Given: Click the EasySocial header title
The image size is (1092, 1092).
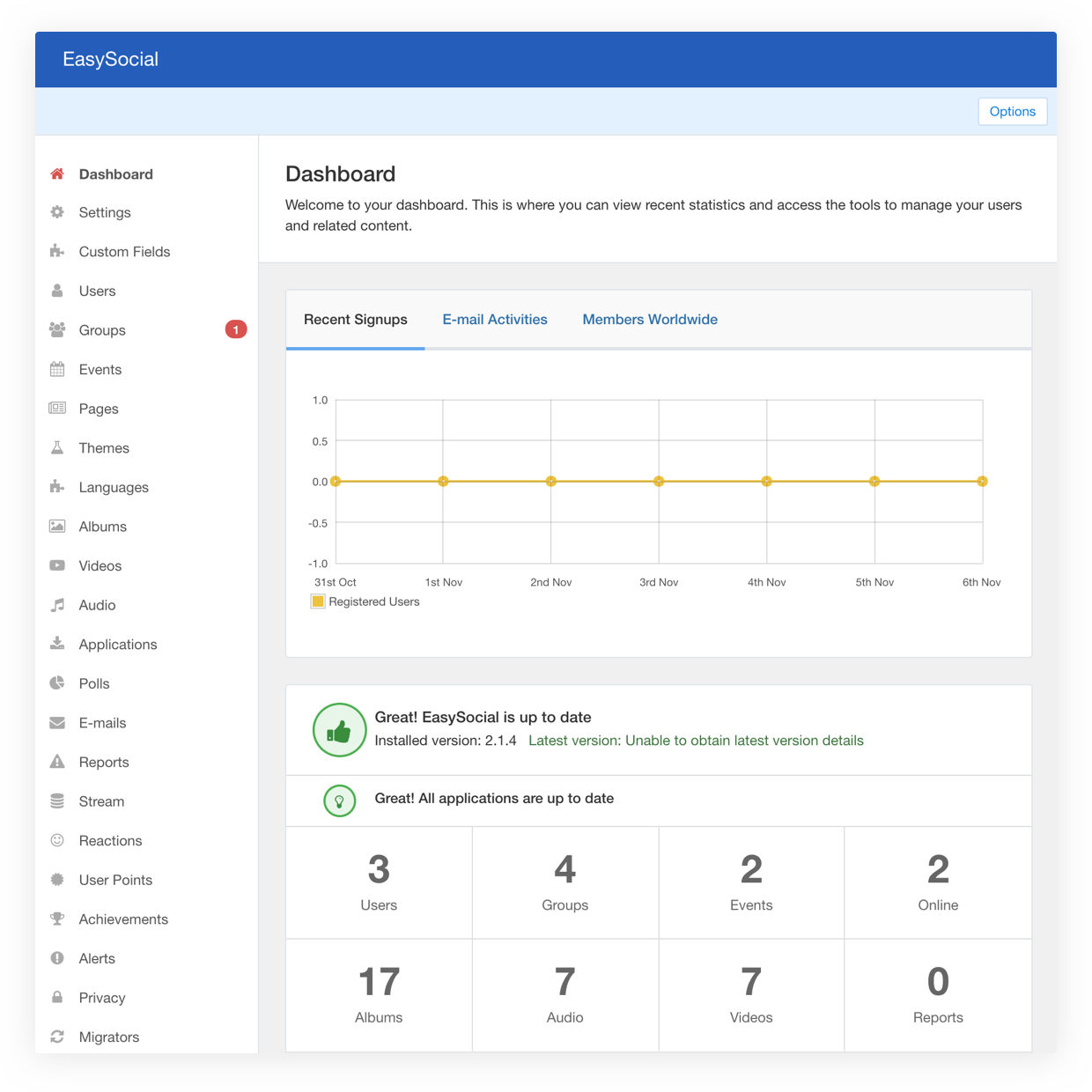Looking at the screenshot, I should coord(111,60).
